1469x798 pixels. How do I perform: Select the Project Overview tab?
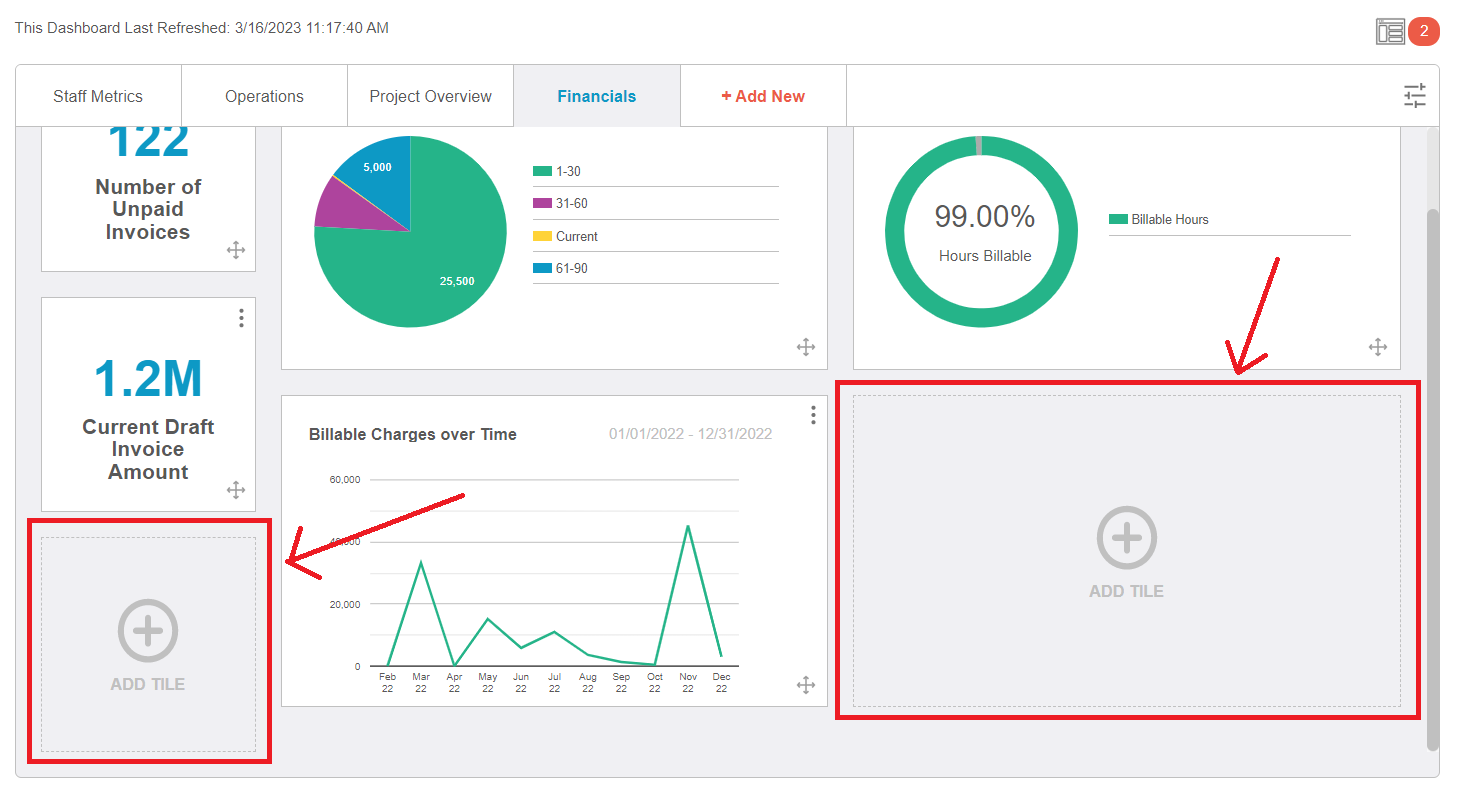pyautogui.click(x=430, y=97)
